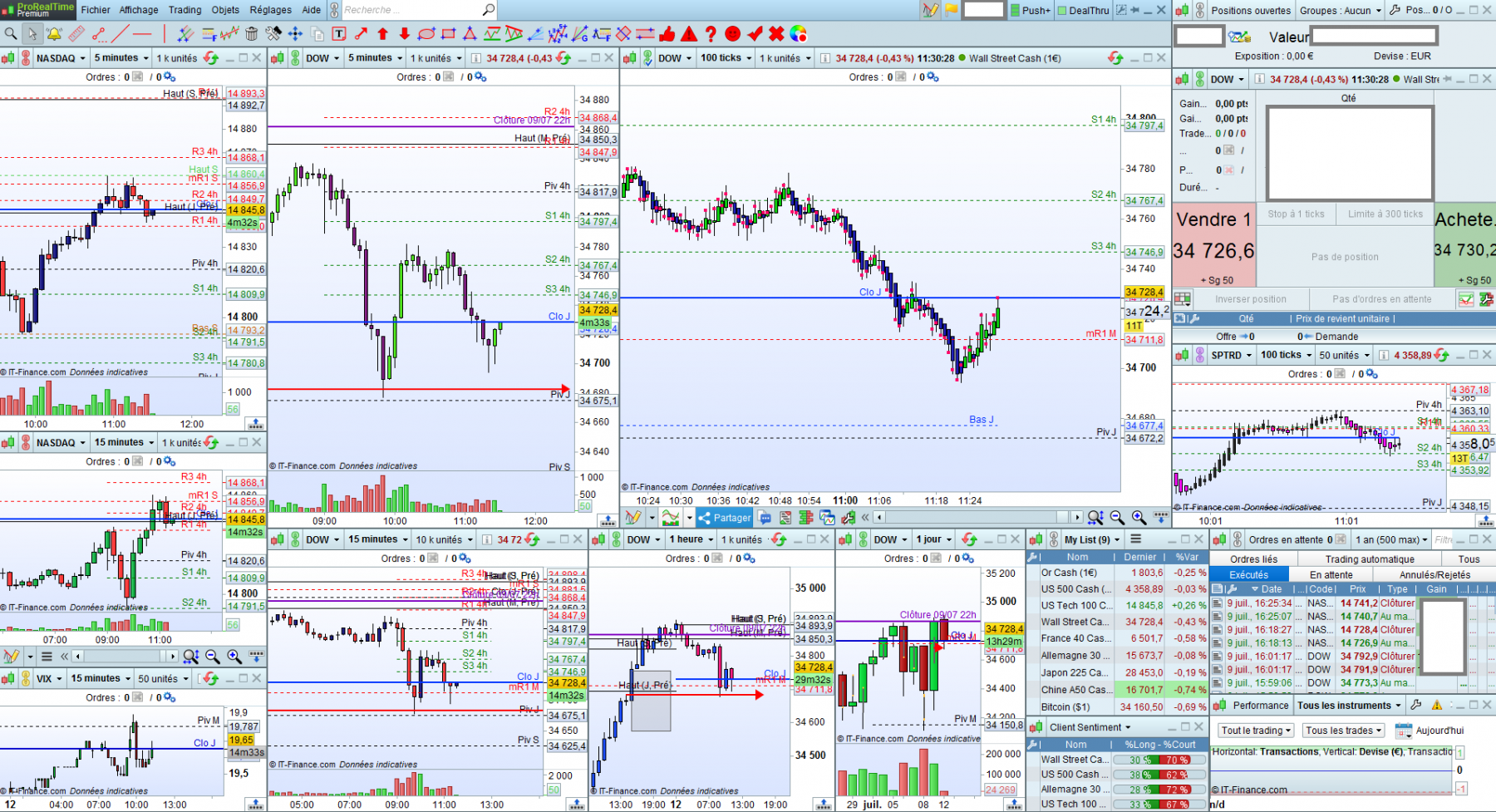Click the Acheter buy button
This screenshot has height=812, width=1496.
[1464, 245]
